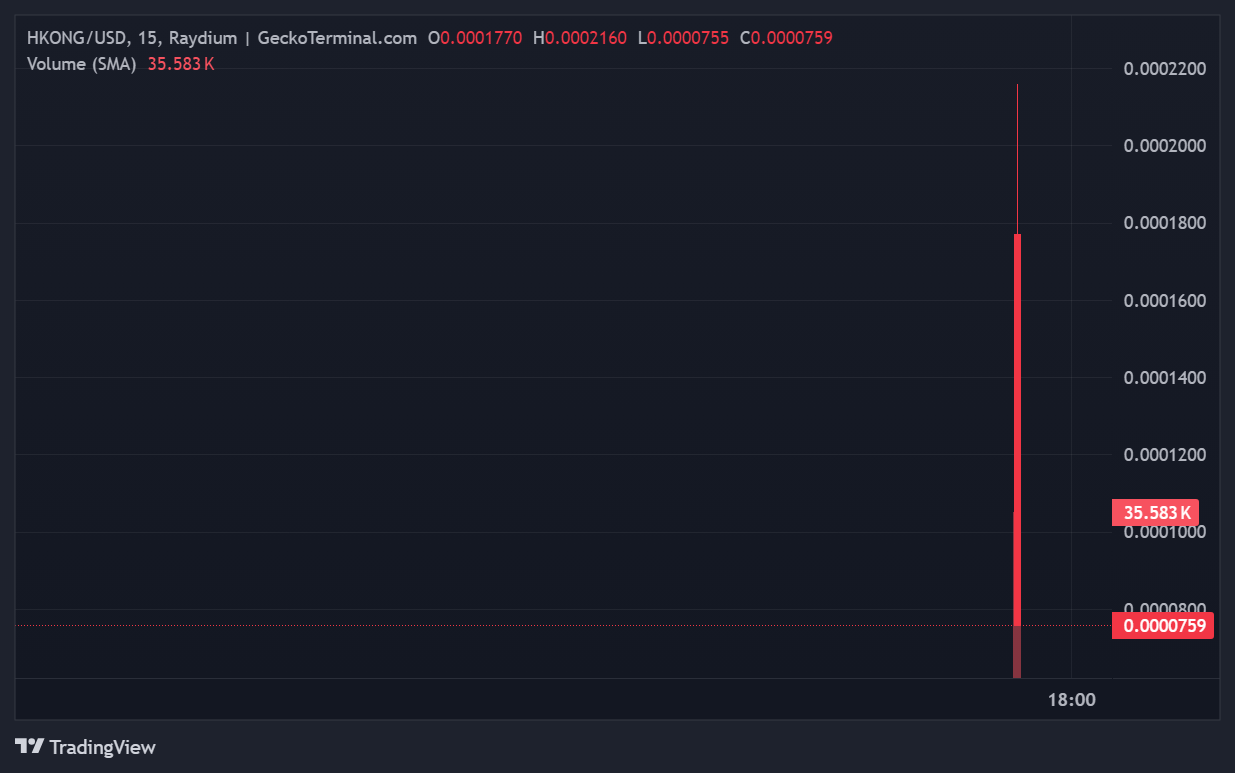Click the 0.0001600 price axis label
This screenshot has width=1235, height=773.
pyautogui.click(x=1164, y=301)
